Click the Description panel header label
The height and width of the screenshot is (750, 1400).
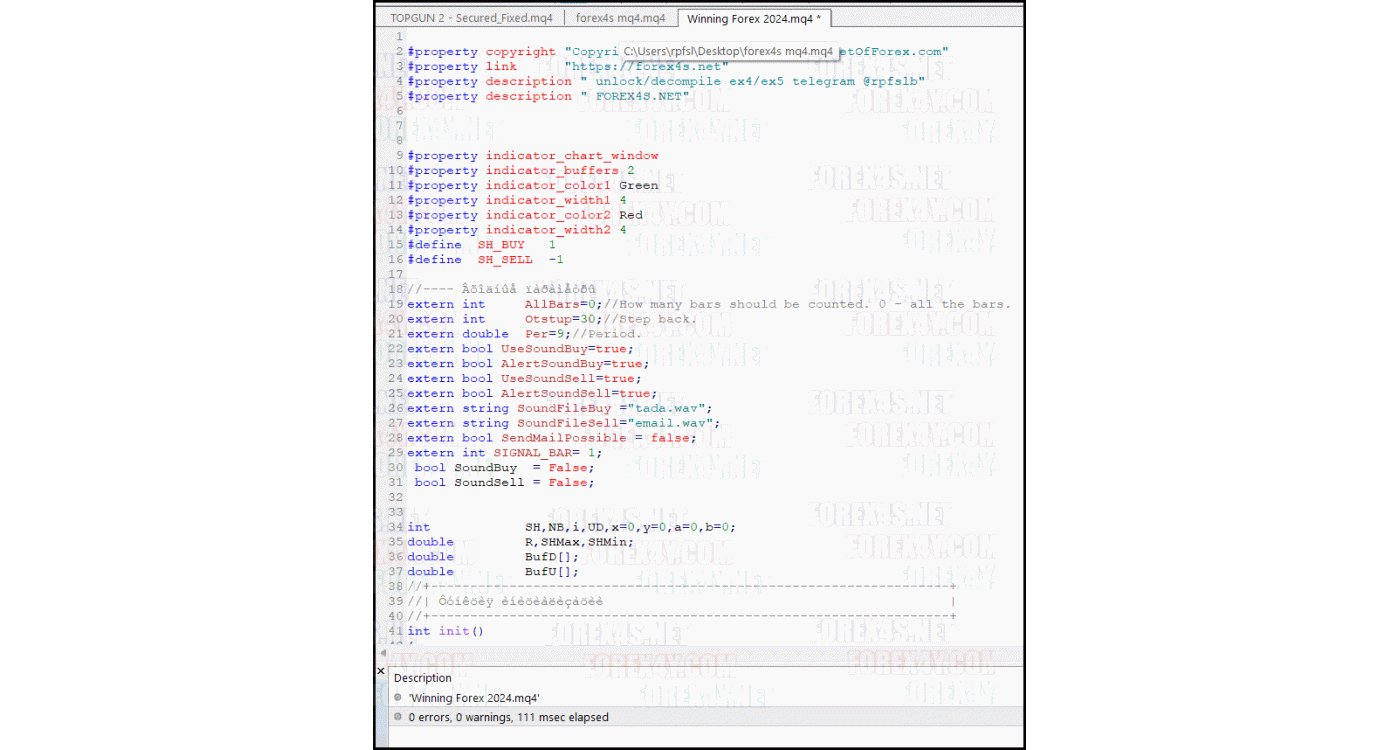coord(422,677)
